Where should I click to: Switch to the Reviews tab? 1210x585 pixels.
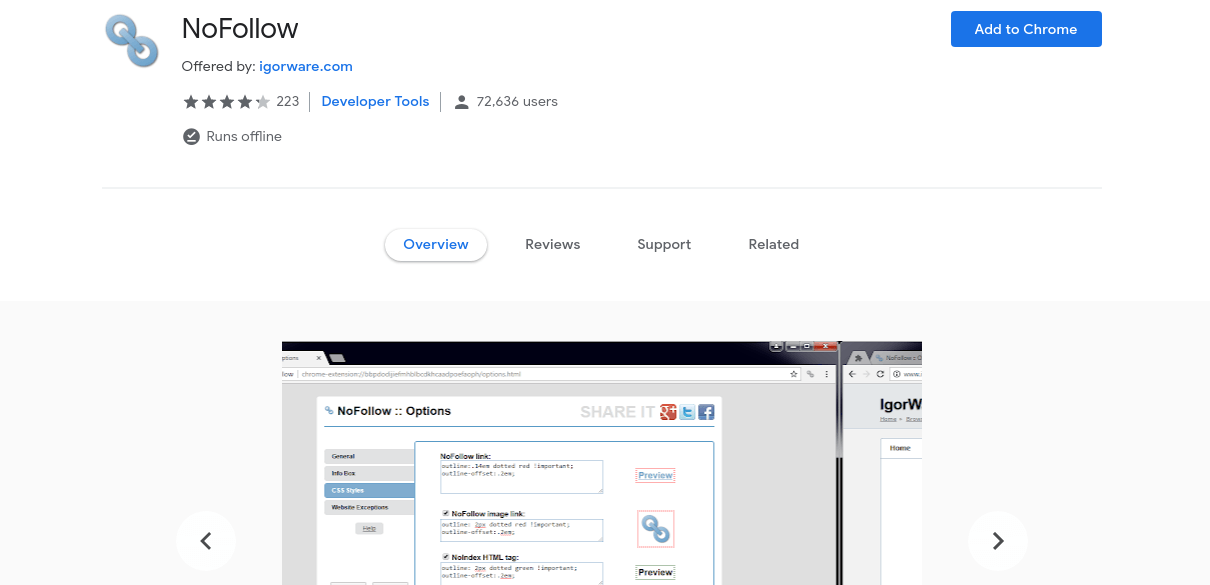(x=553, y=244)
